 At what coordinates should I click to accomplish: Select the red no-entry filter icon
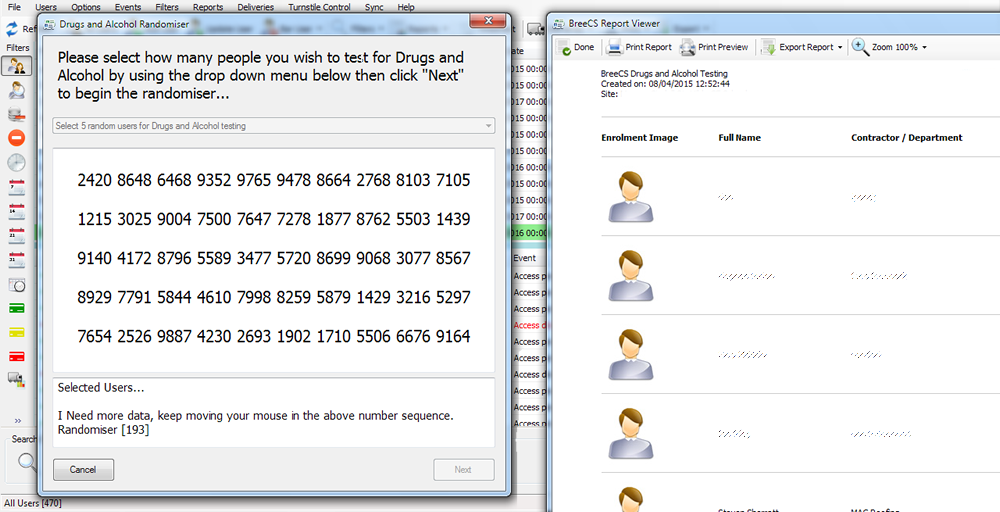[16, 138]
